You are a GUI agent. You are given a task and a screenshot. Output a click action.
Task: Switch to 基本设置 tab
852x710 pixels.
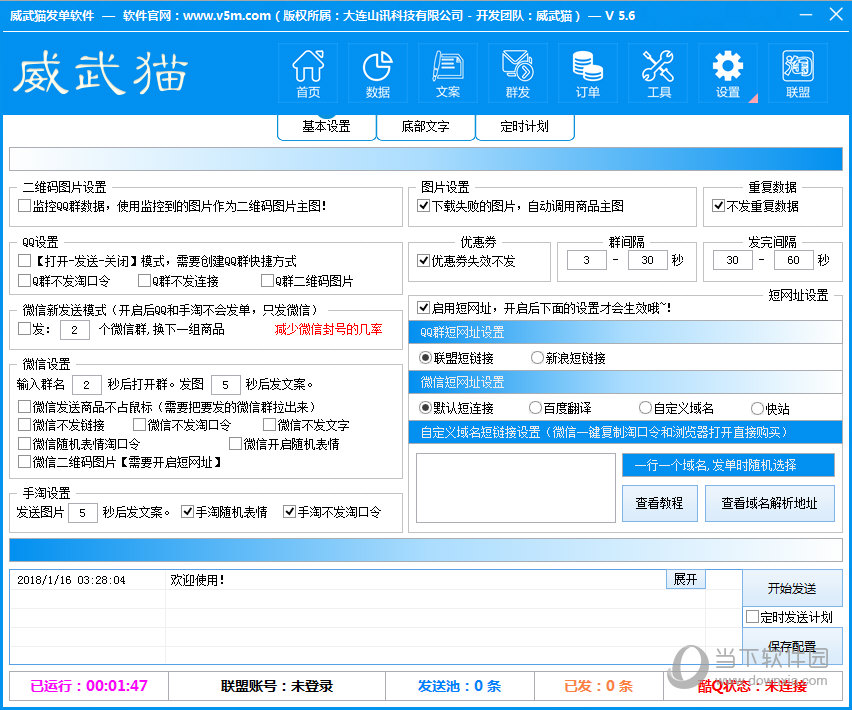[327, 127]
